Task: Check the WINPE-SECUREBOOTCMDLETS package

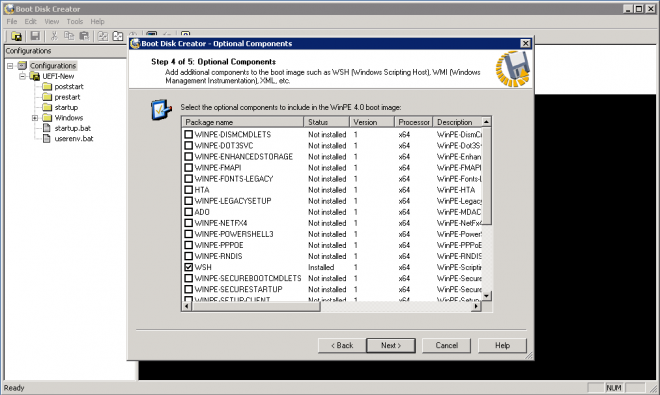Action: (189, 278)
